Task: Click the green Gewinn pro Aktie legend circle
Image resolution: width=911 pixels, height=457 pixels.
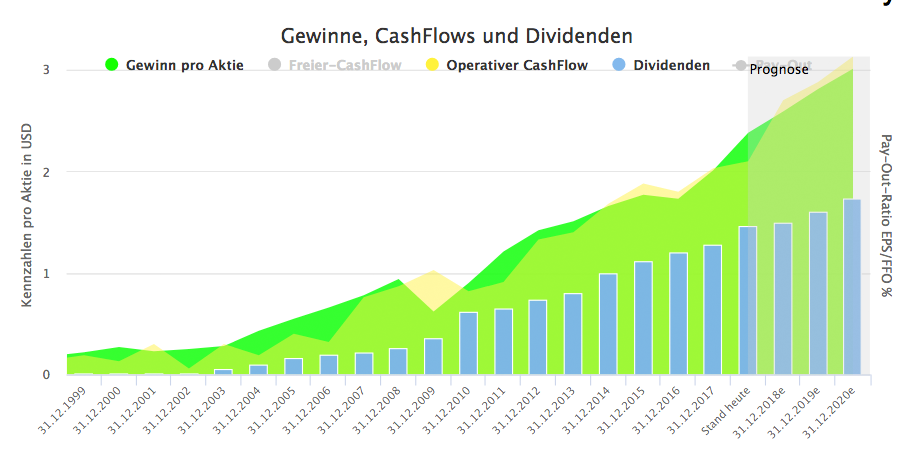Action: pos(112,66)
